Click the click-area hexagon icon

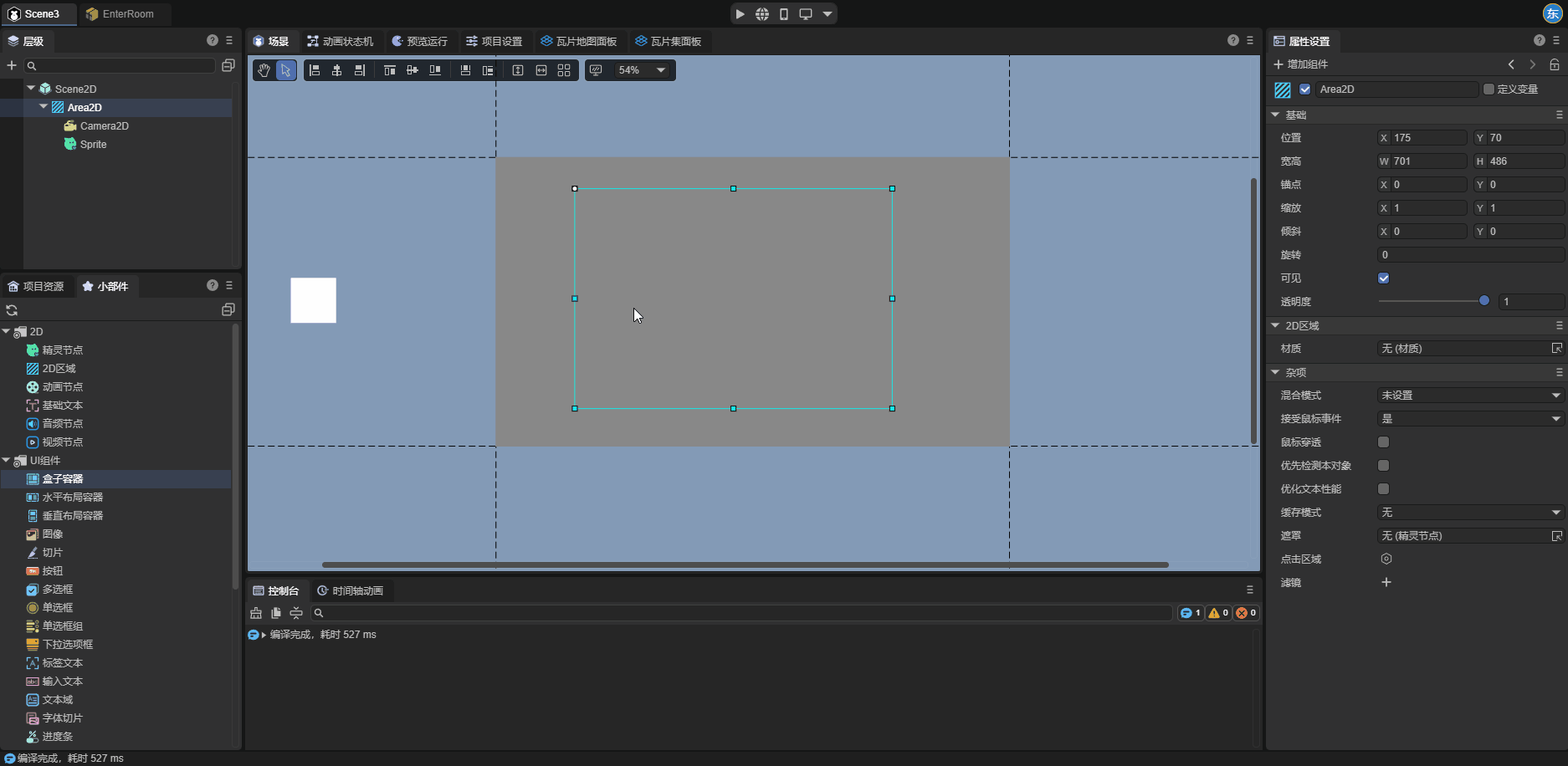1386,559
